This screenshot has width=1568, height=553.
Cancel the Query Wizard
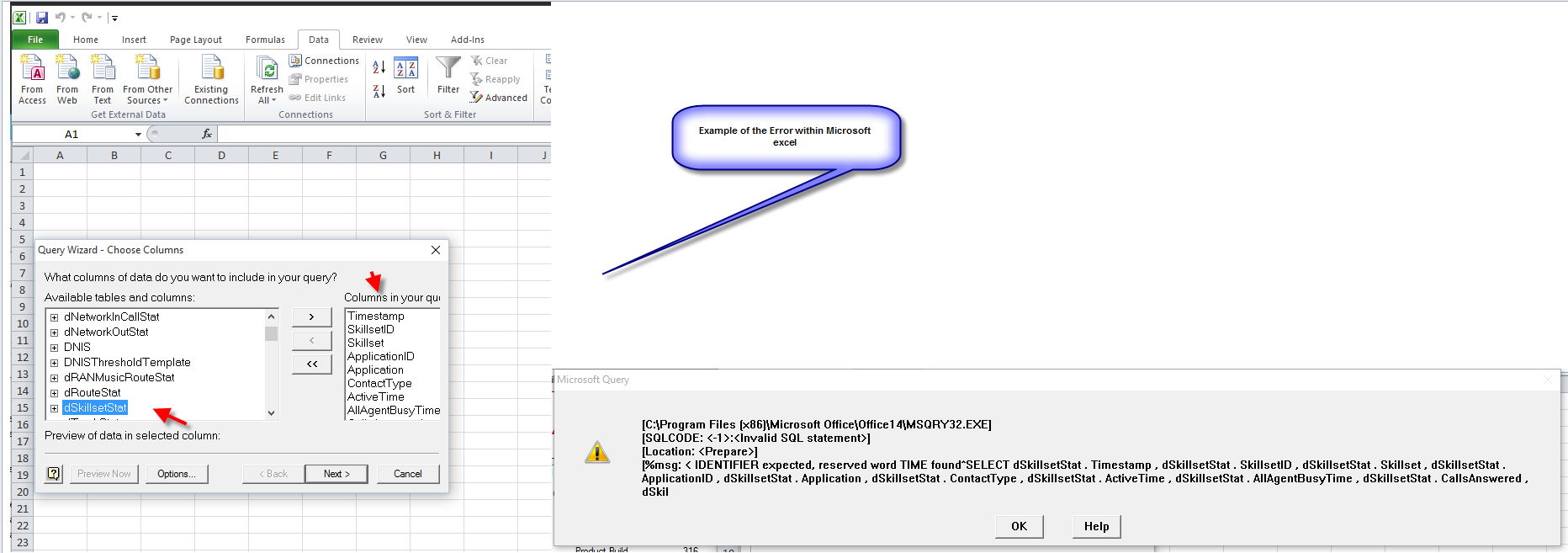408,474
